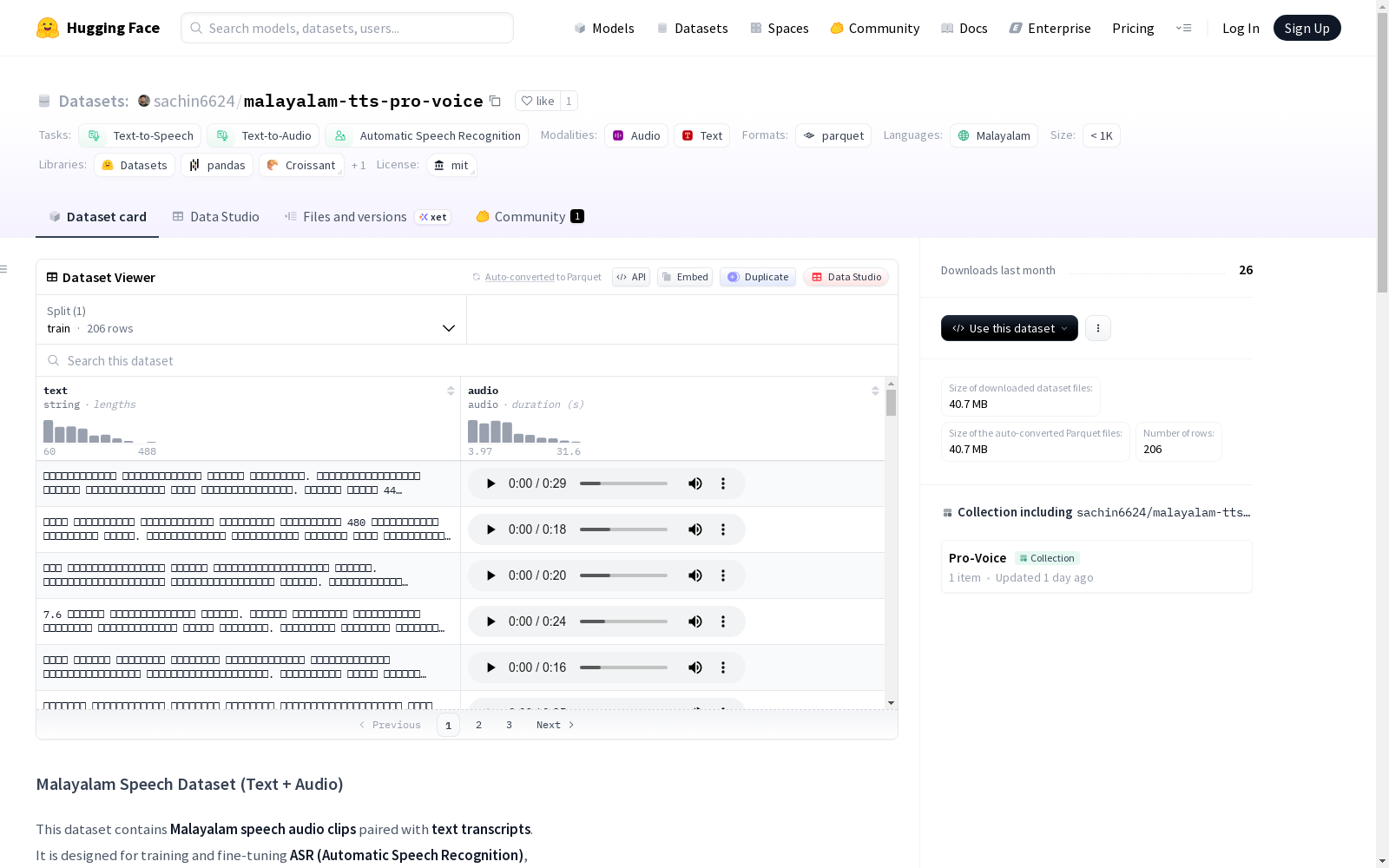Seek in the 0:20 audio progress bar
Image resolution: width=1389 pixels, height=868 pixels.
(x=623, y=575)
